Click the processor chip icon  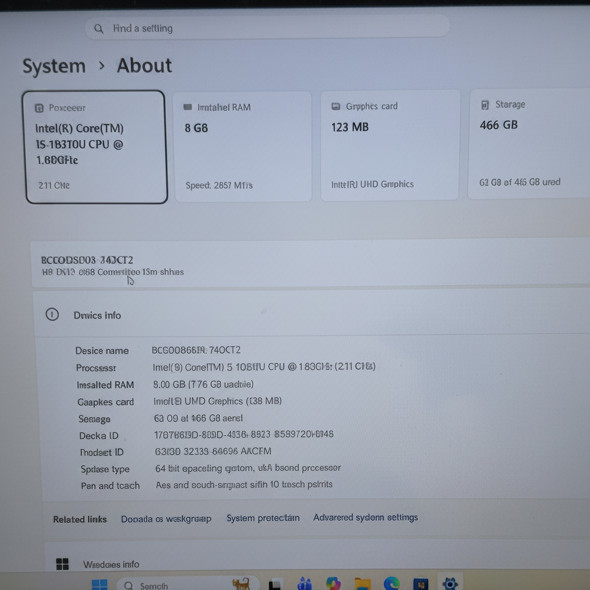point(39,108)
